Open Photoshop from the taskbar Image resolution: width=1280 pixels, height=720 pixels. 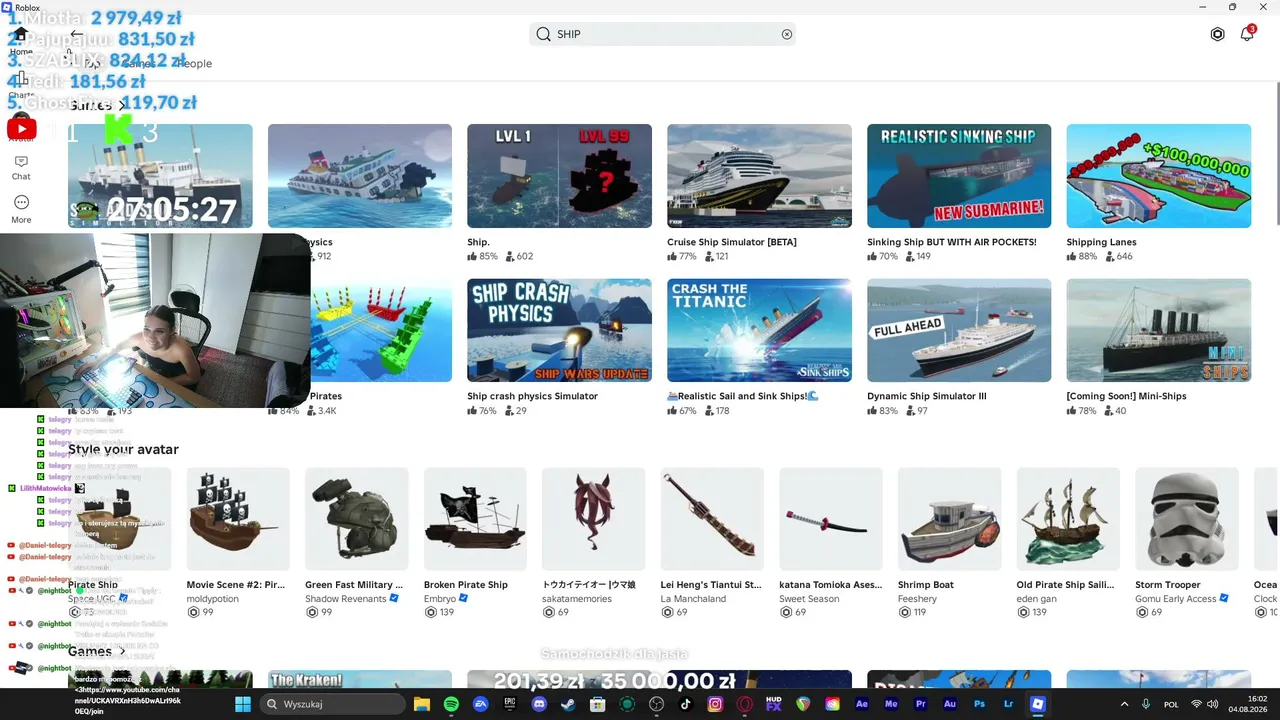pyautogui.click(x=979, y=704)
